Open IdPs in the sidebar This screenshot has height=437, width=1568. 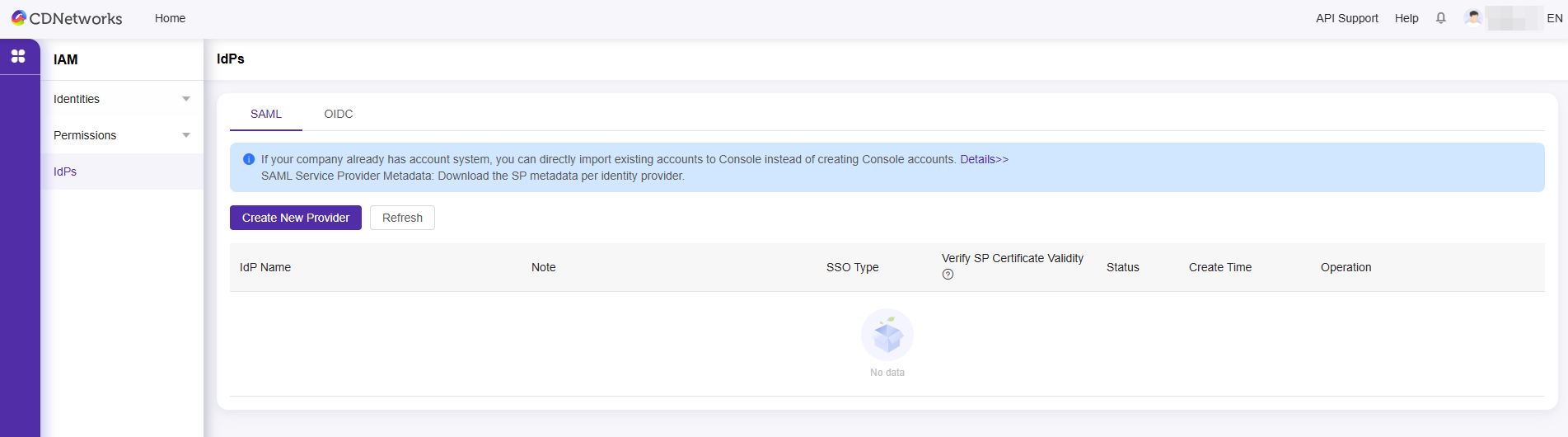[65, 172]
